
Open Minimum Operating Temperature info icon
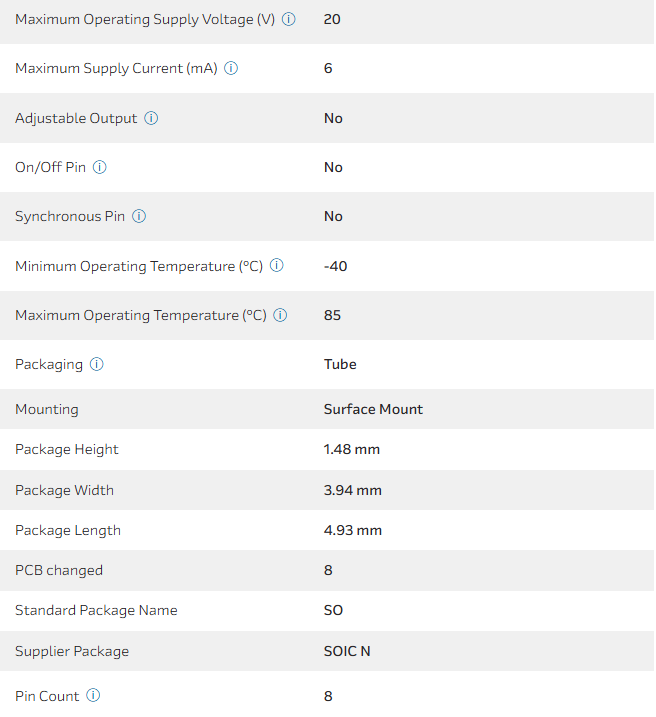pos(277,266)
